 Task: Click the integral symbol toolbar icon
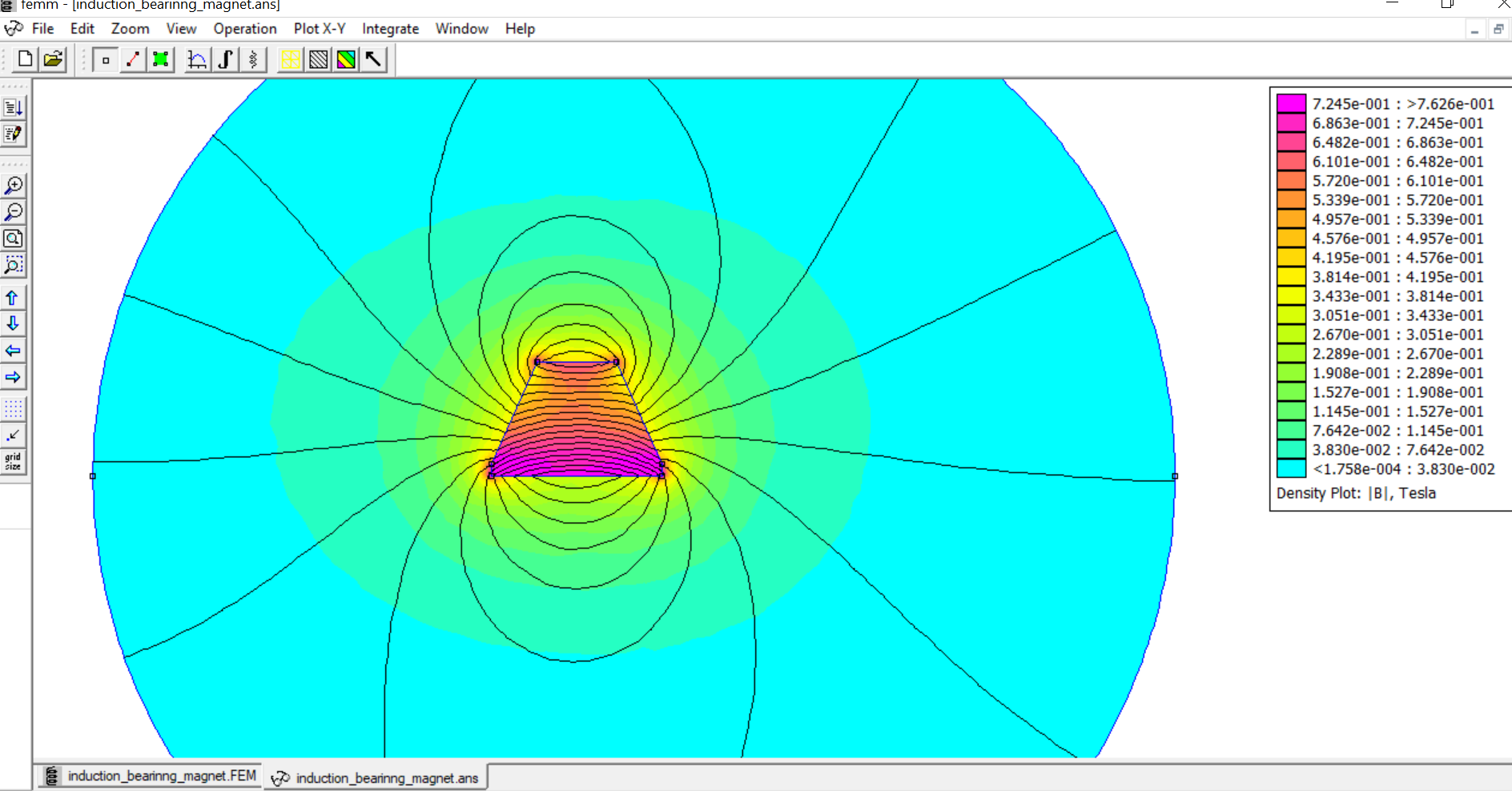pyautogui.click(x=225, y=59)
